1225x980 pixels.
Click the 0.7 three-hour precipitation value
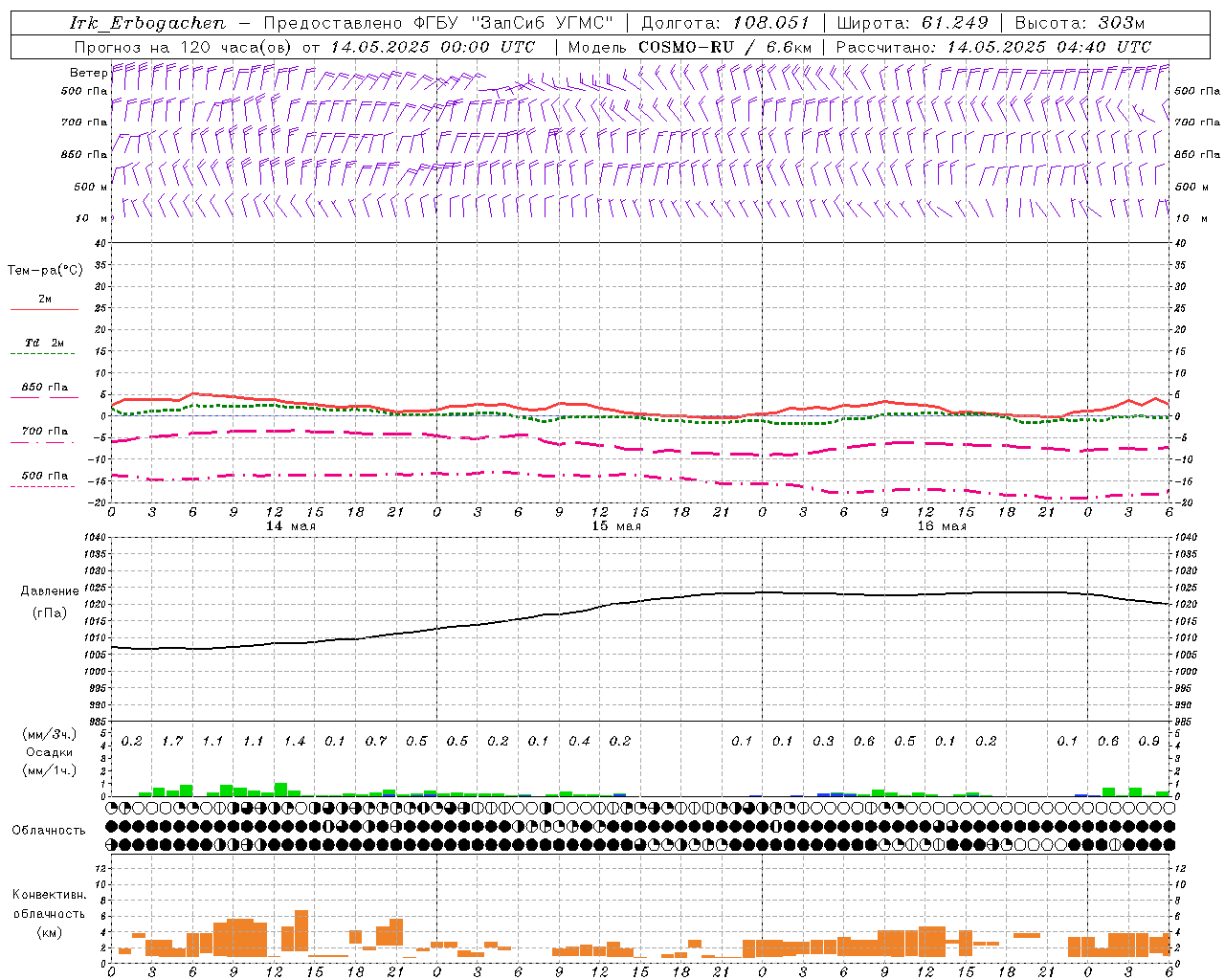376,742
